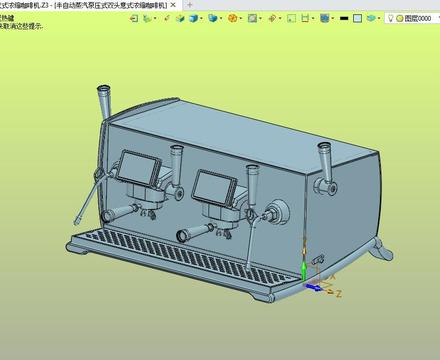Open a new tab with the plus button
This screenshot has height=360, width=440.
point(190,5)
